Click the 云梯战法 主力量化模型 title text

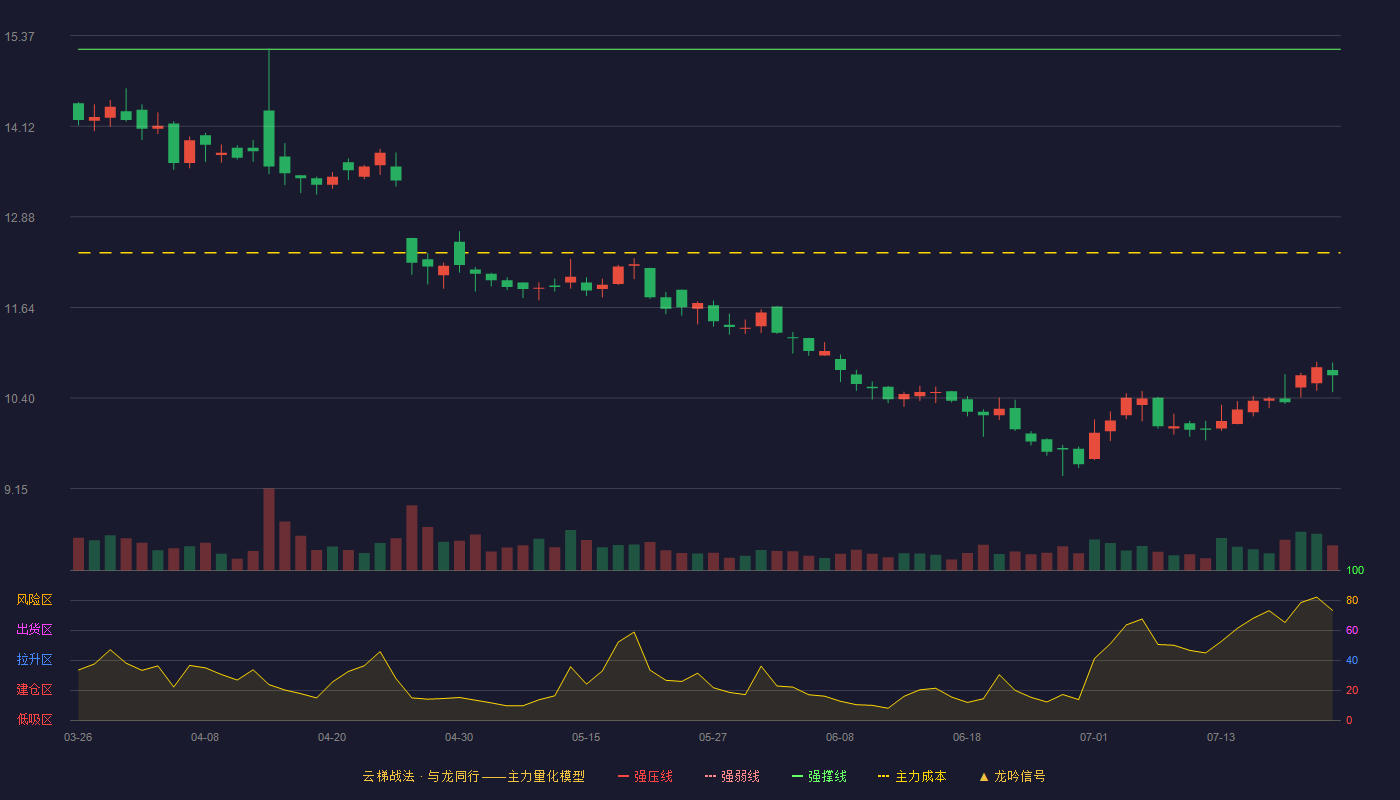(x=474, y=776)
